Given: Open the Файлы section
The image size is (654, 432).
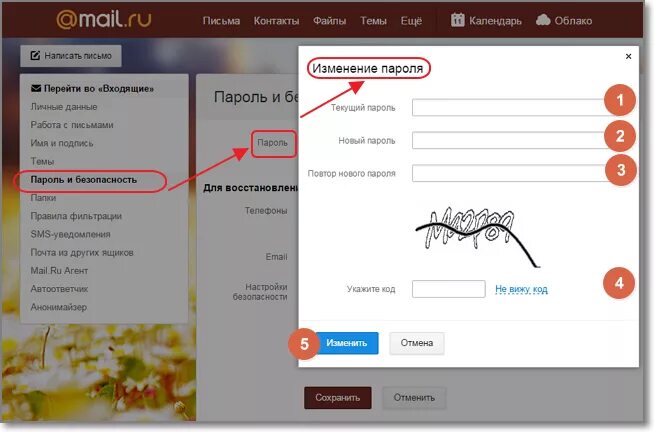Looking at the screenshot, I should [330, 21].
